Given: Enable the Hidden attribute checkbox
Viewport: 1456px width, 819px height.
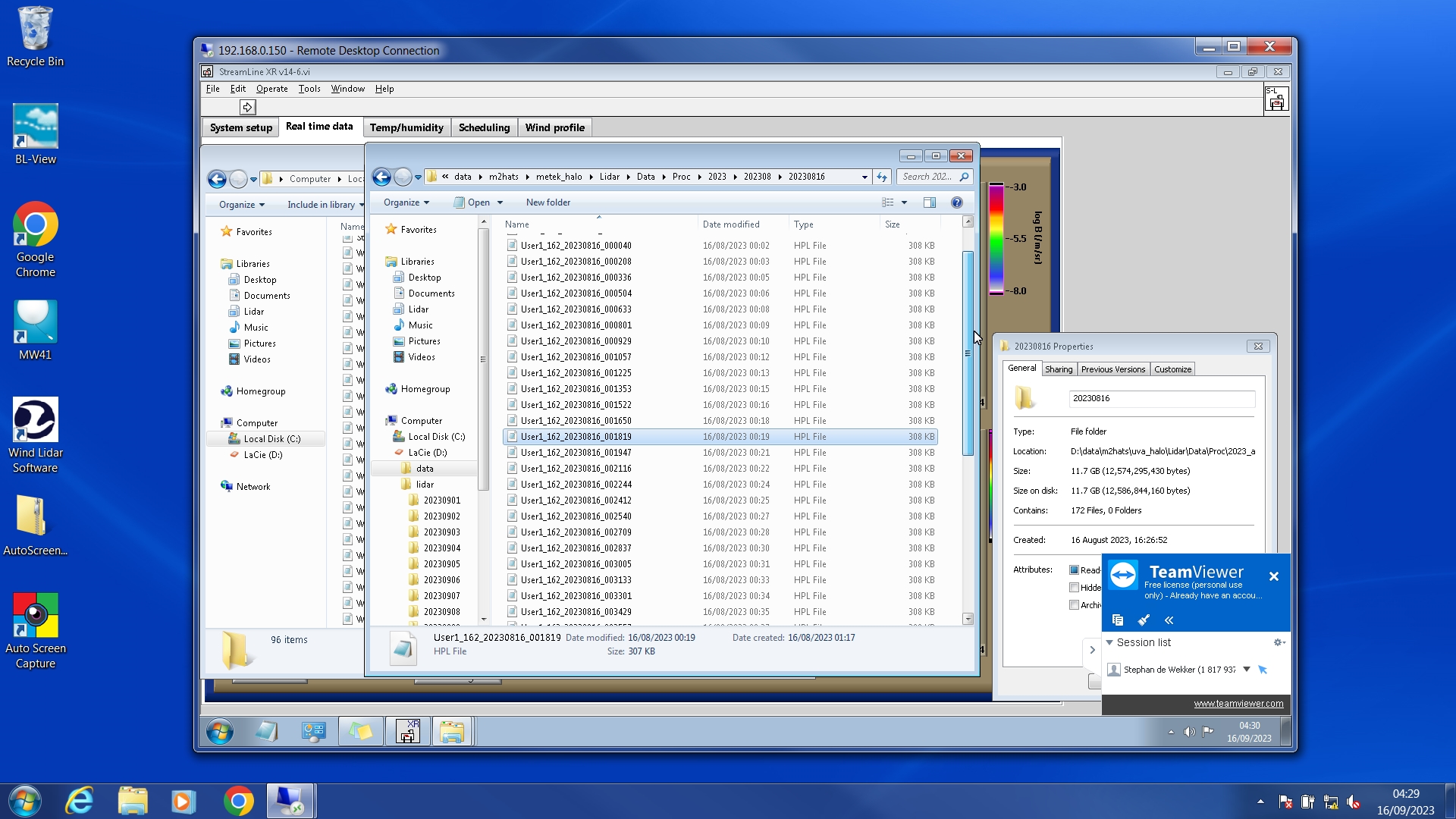Looking at the screenshot, I should 1074,588.
